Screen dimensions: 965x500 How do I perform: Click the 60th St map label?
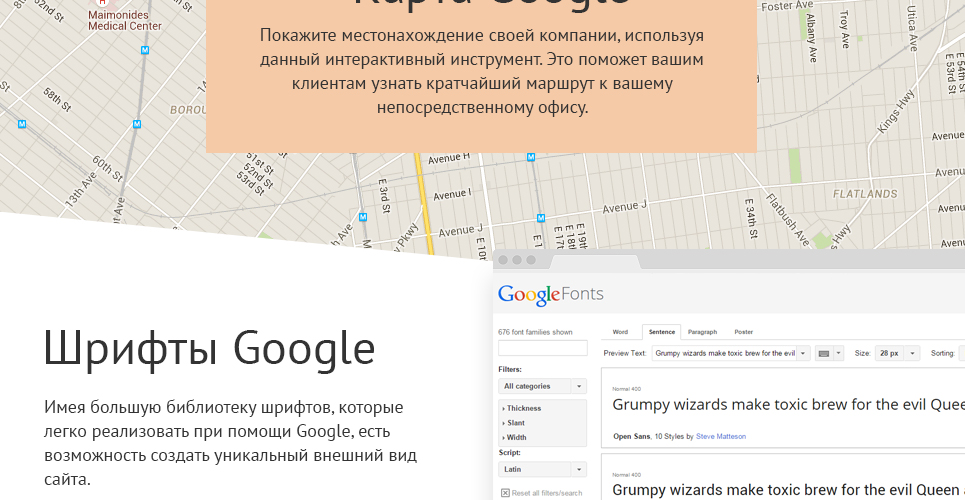107,168
